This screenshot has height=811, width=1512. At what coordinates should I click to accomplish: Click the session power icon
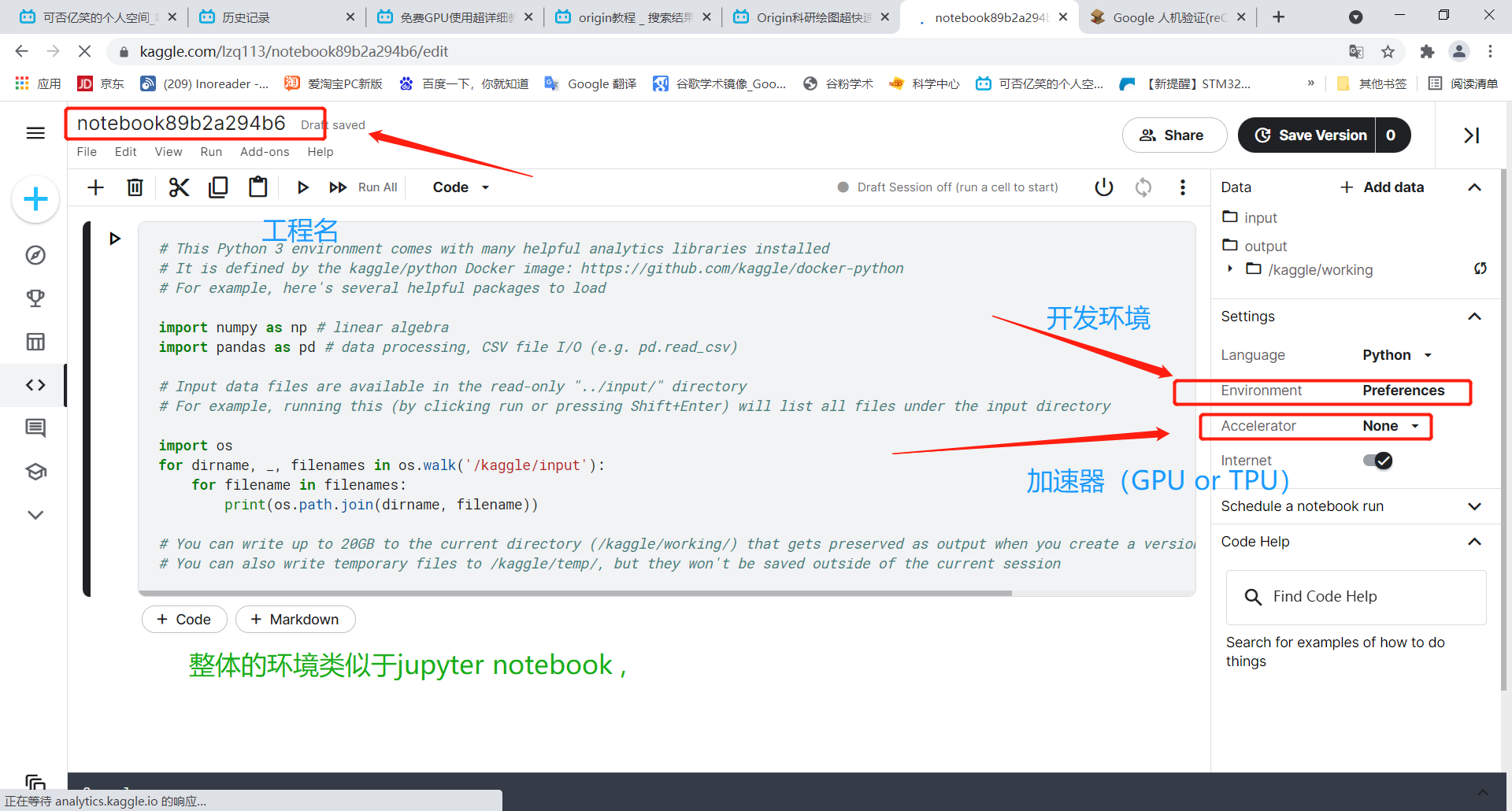(x=1104, y=187)
